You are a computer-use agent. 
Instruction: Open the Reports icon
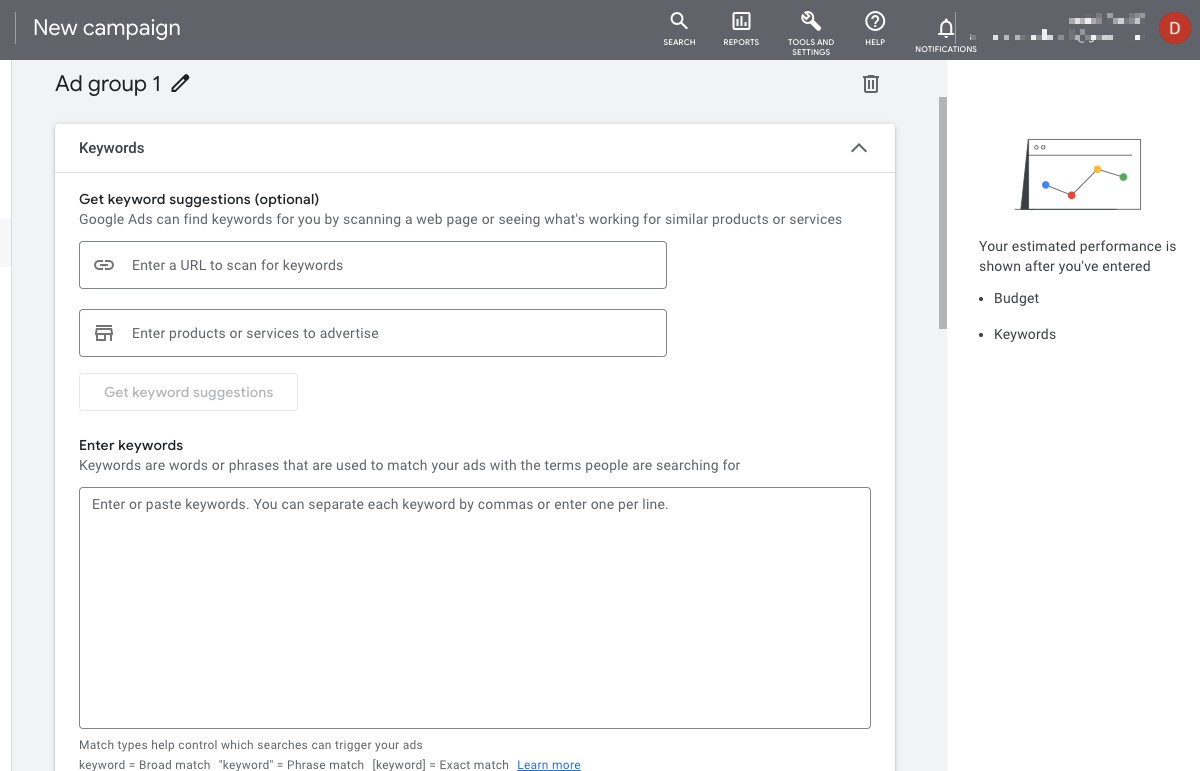click(741, 27)
